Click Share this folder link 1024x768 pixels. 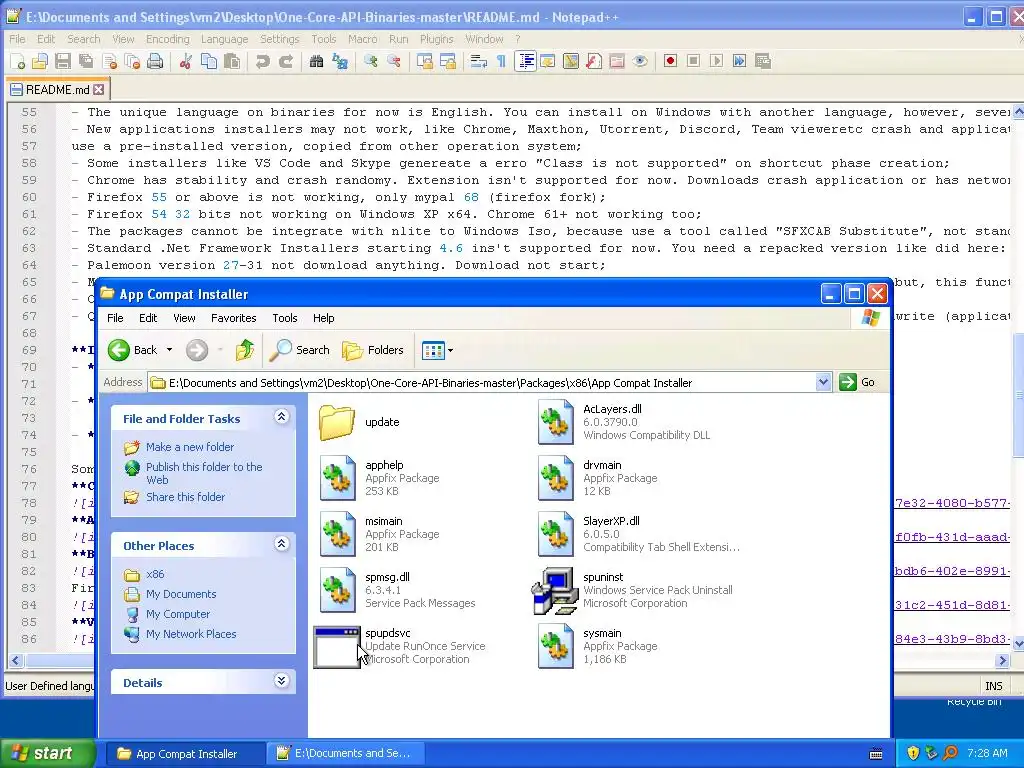(x=185, y=497)
